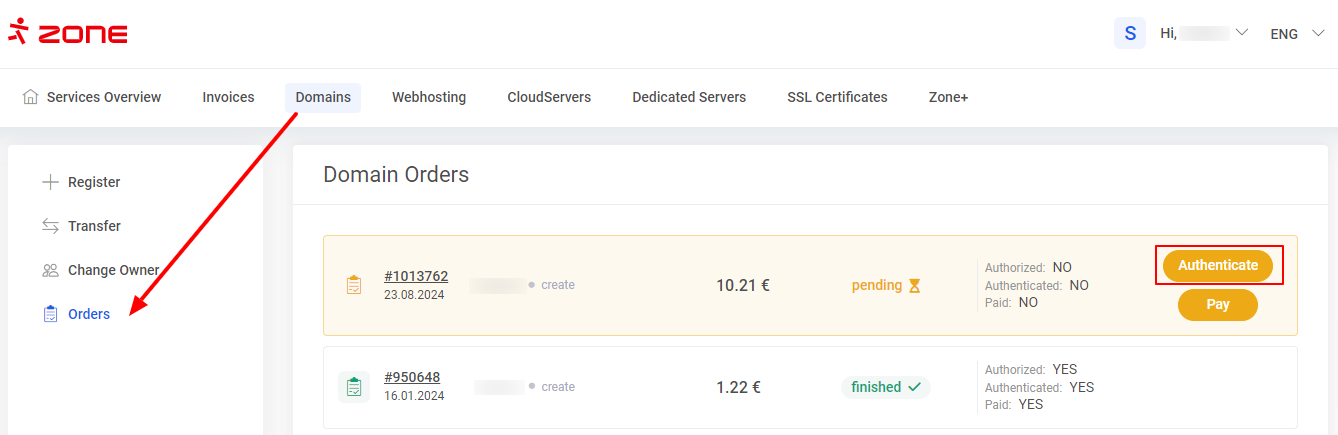Open the Invoices tab

228,97
